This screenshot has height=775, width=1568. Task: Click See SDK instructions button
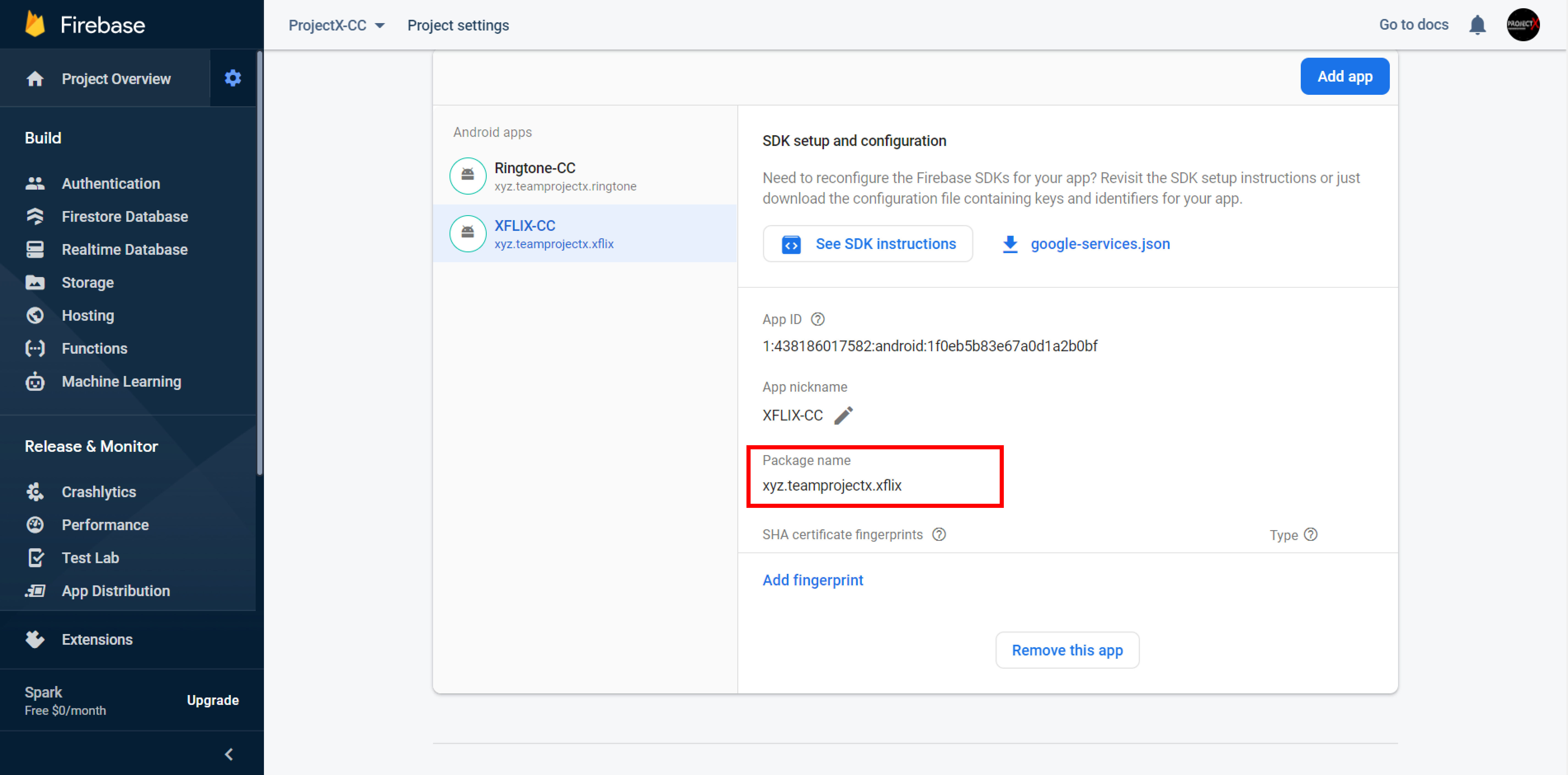[x=867, y=244]
